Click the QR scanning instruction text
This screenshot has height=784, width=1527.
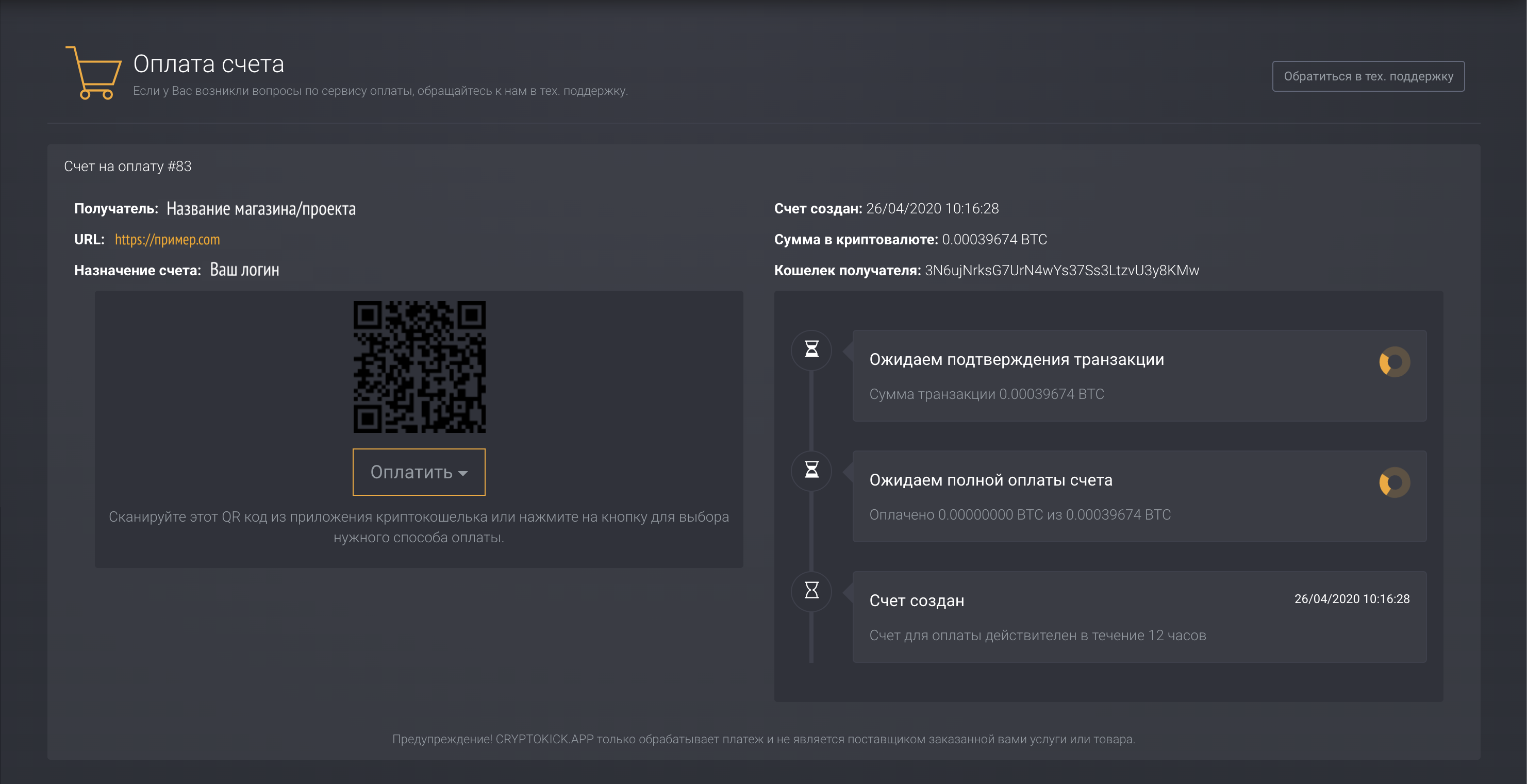[x=419, y=527]
